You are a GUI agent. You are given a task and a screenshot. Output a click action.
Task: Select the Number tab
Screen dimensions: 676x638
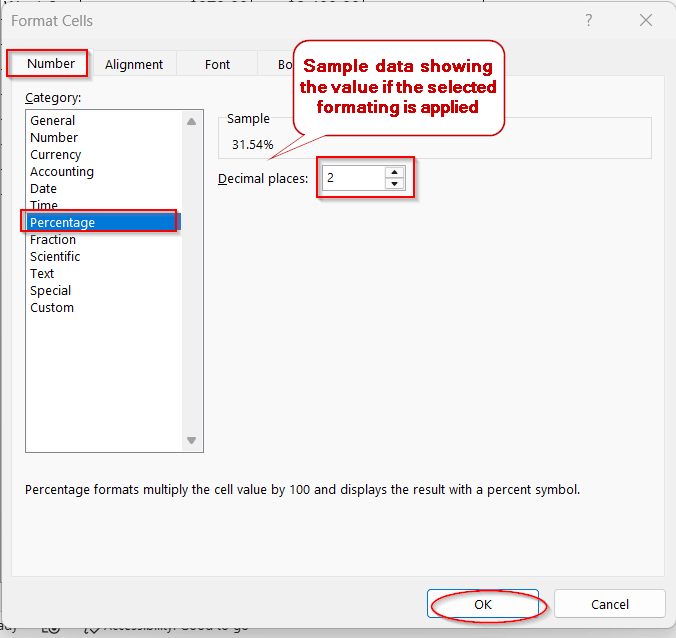click(x=51, y=63)
